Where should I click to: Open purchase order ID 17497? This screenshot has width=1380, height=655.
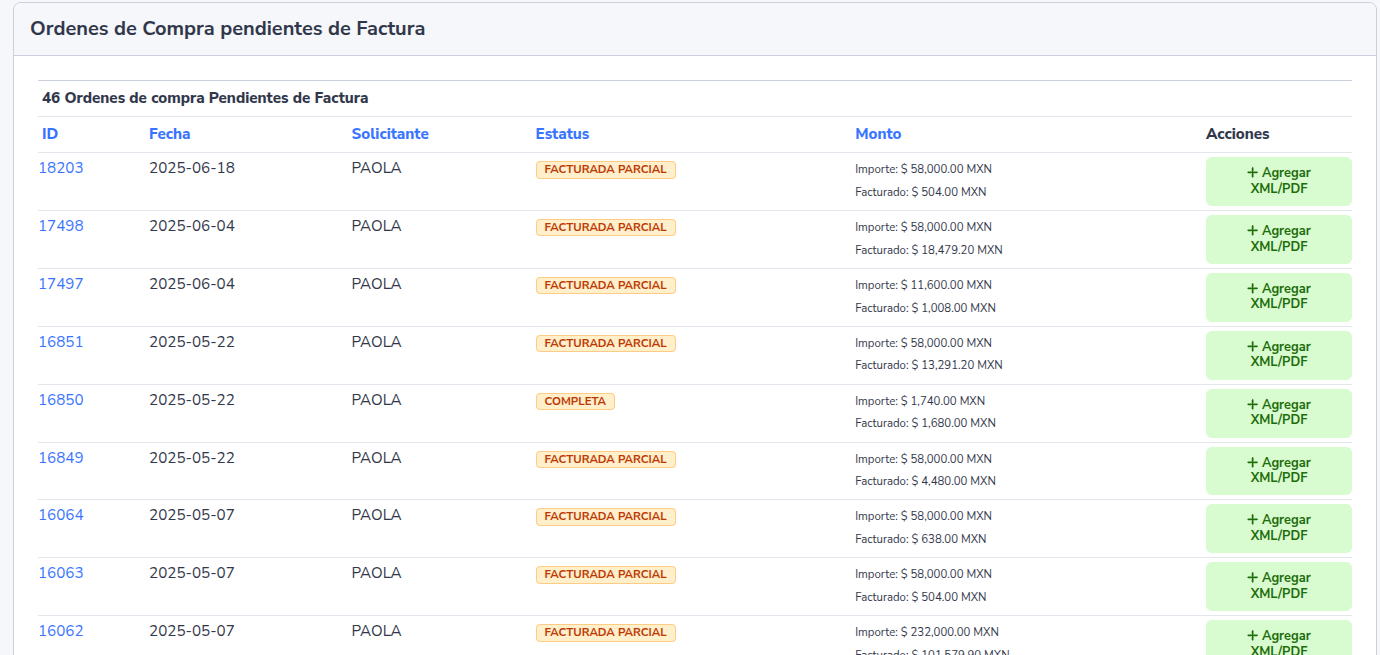tap(61, 284)
